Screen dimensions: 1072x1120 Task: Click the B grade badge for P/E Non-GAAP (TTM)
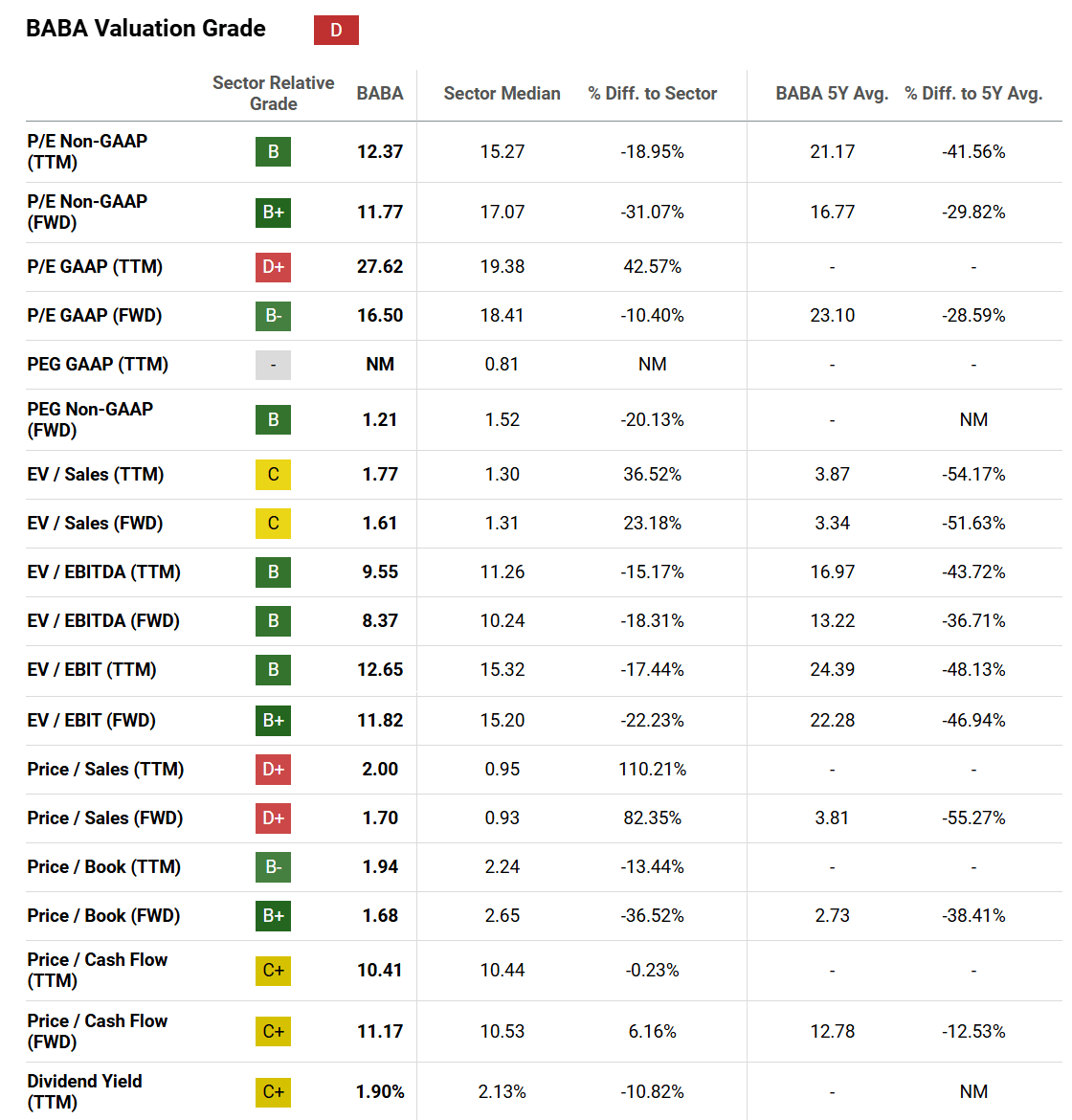pos(273,151)
